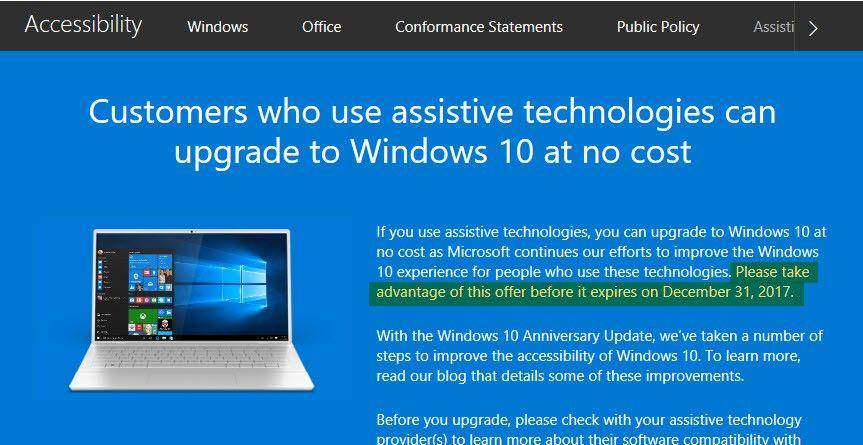Open the Windows menu item
The image size is (863, 445).
(217, 27)
